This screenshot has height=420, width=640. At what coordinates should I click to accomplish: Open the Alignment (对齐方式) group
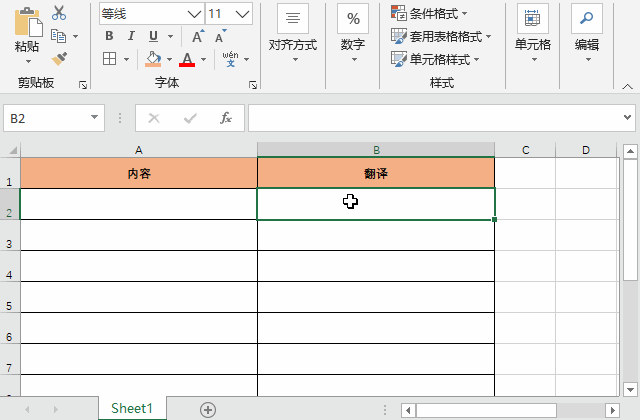click(293, 33)
